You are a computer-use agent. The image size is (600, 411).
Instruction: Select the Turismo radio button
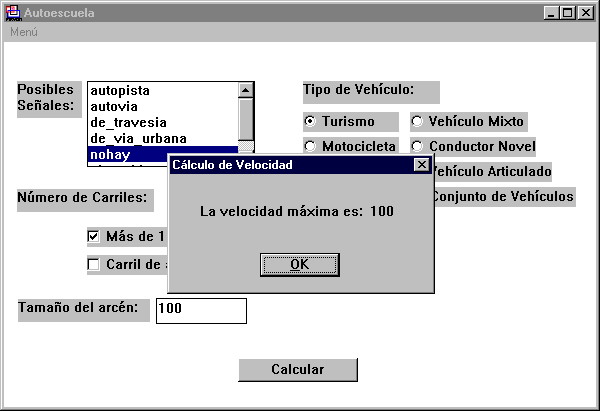click(x=310, y=122)
